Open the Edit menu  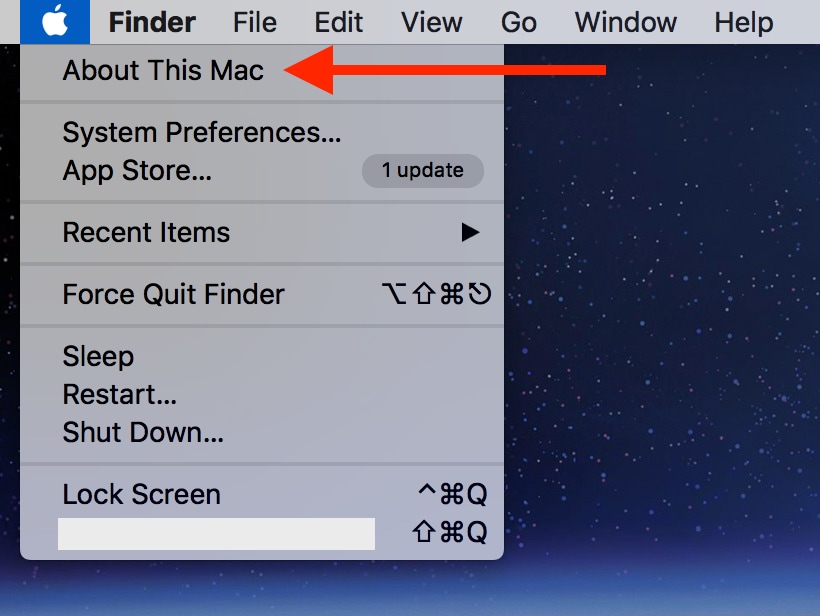[338, 22]
